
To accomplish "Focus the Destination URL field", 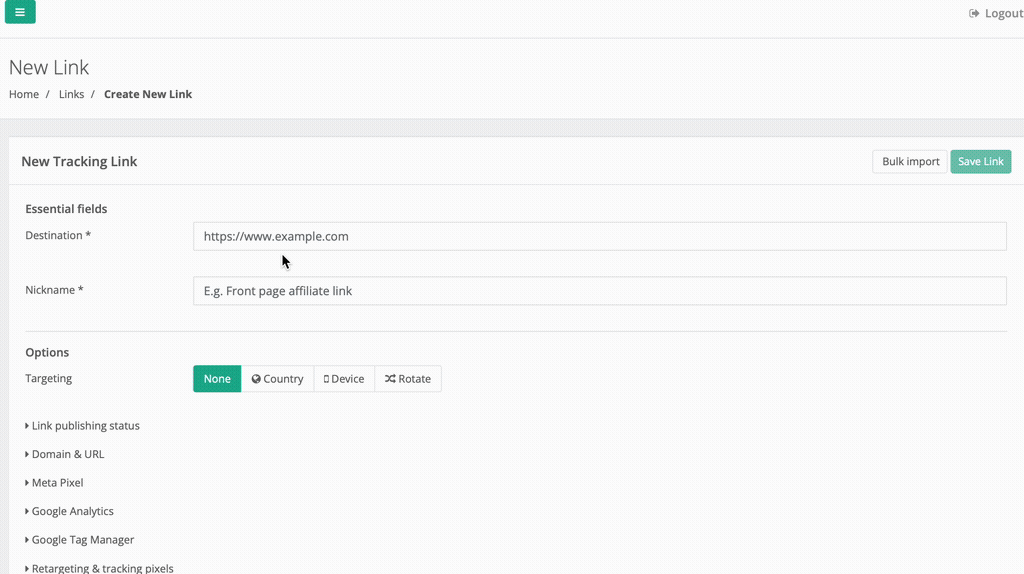I will point(599,236).
